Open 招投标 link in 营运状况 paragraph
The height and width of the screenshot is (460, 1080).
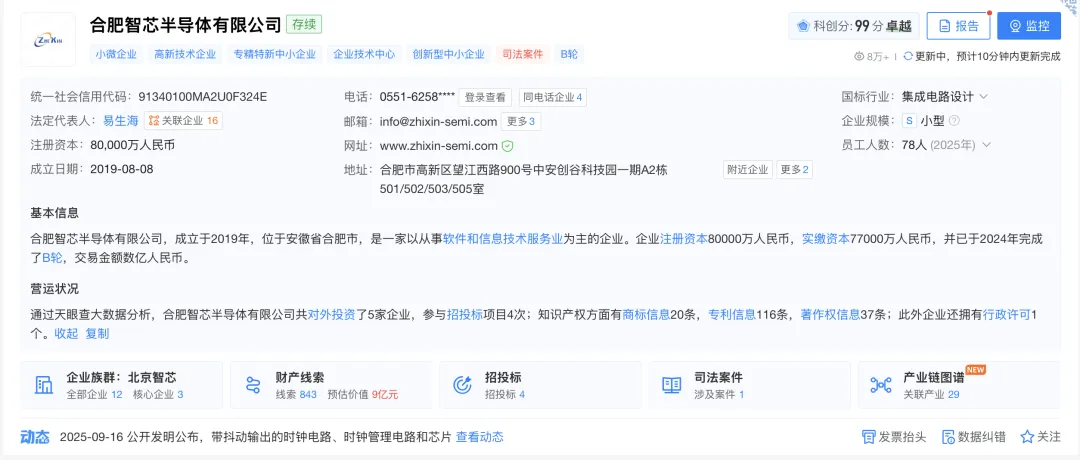(x=465, y=315)
